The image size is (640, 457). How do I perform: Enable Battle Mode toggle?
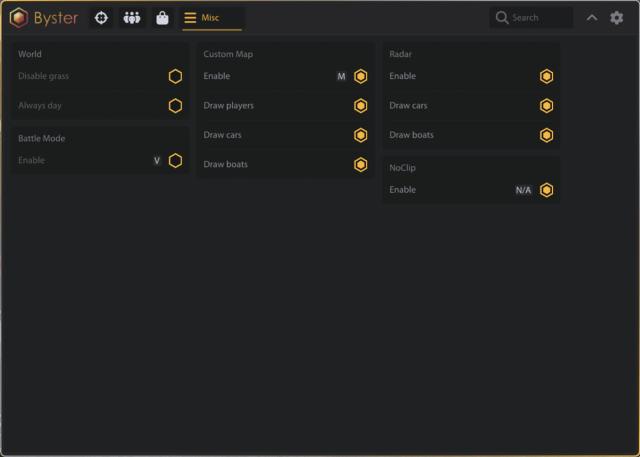pos(175,160)
